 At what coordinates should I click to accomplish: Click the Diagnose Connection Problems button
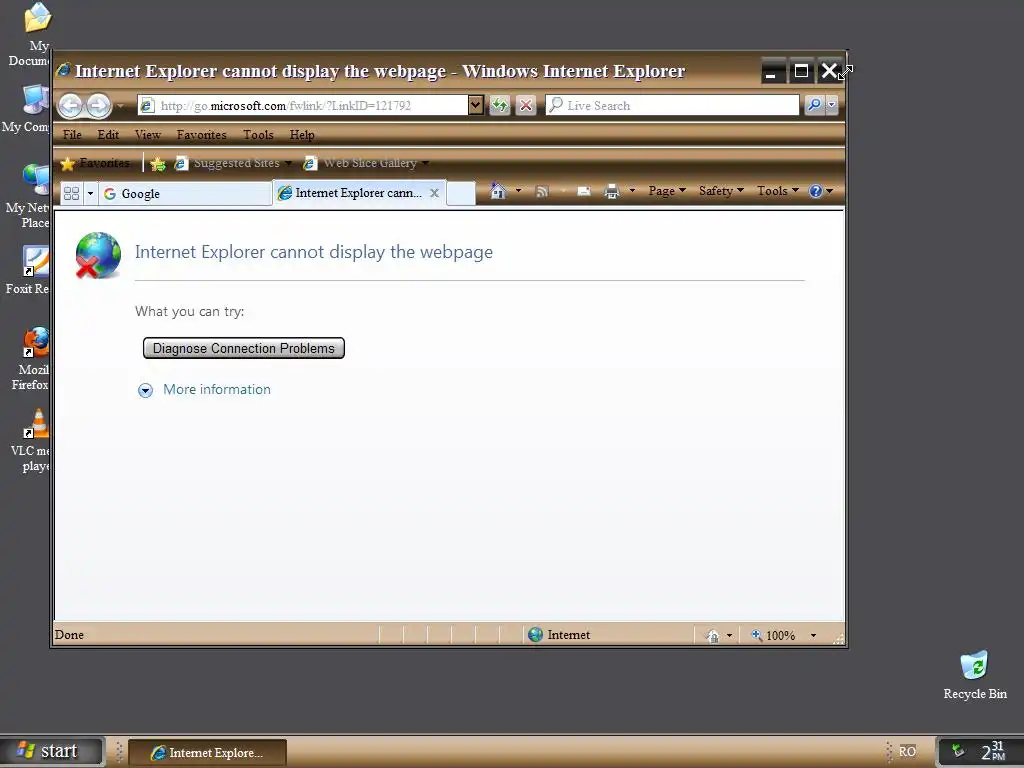click(244, 348)
